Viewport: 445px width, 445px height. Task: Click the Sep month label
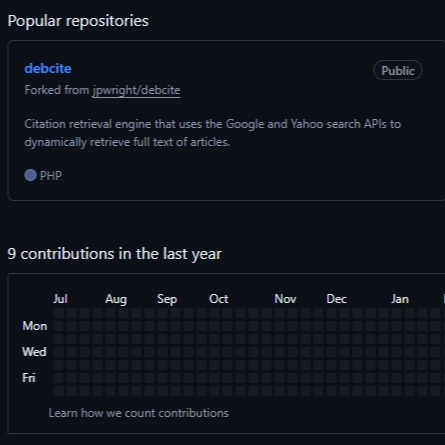coord(167,299)
